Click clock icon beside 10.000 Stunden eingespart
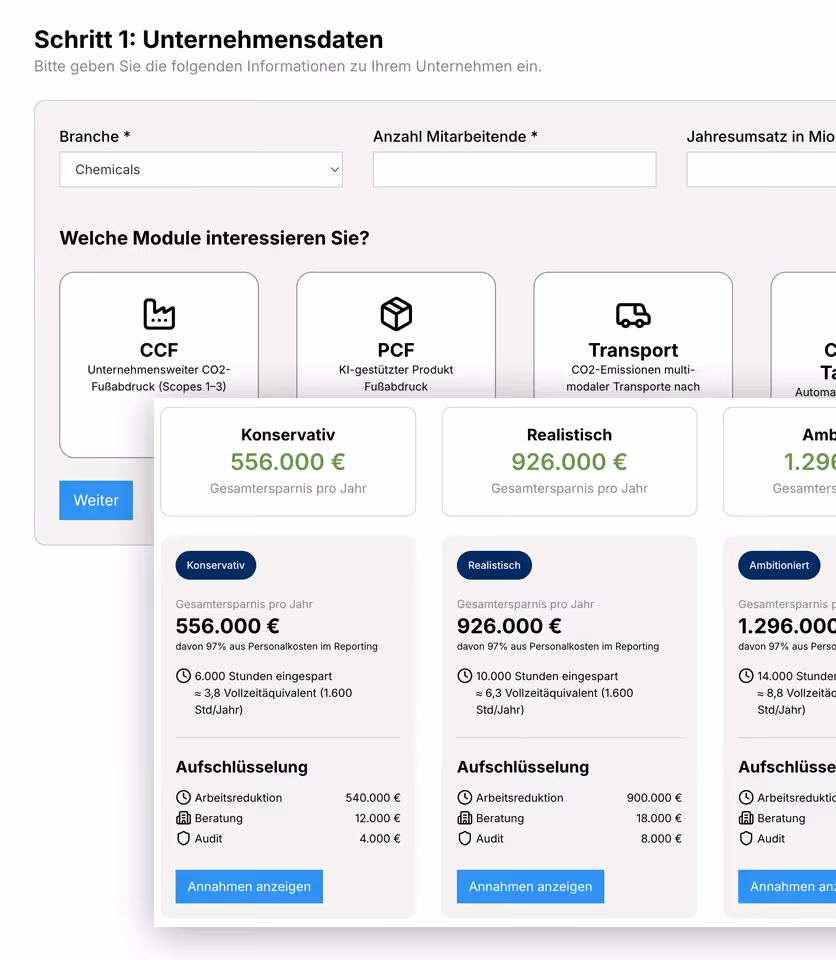Screen dimensions: 836x960 pos(465,676)
